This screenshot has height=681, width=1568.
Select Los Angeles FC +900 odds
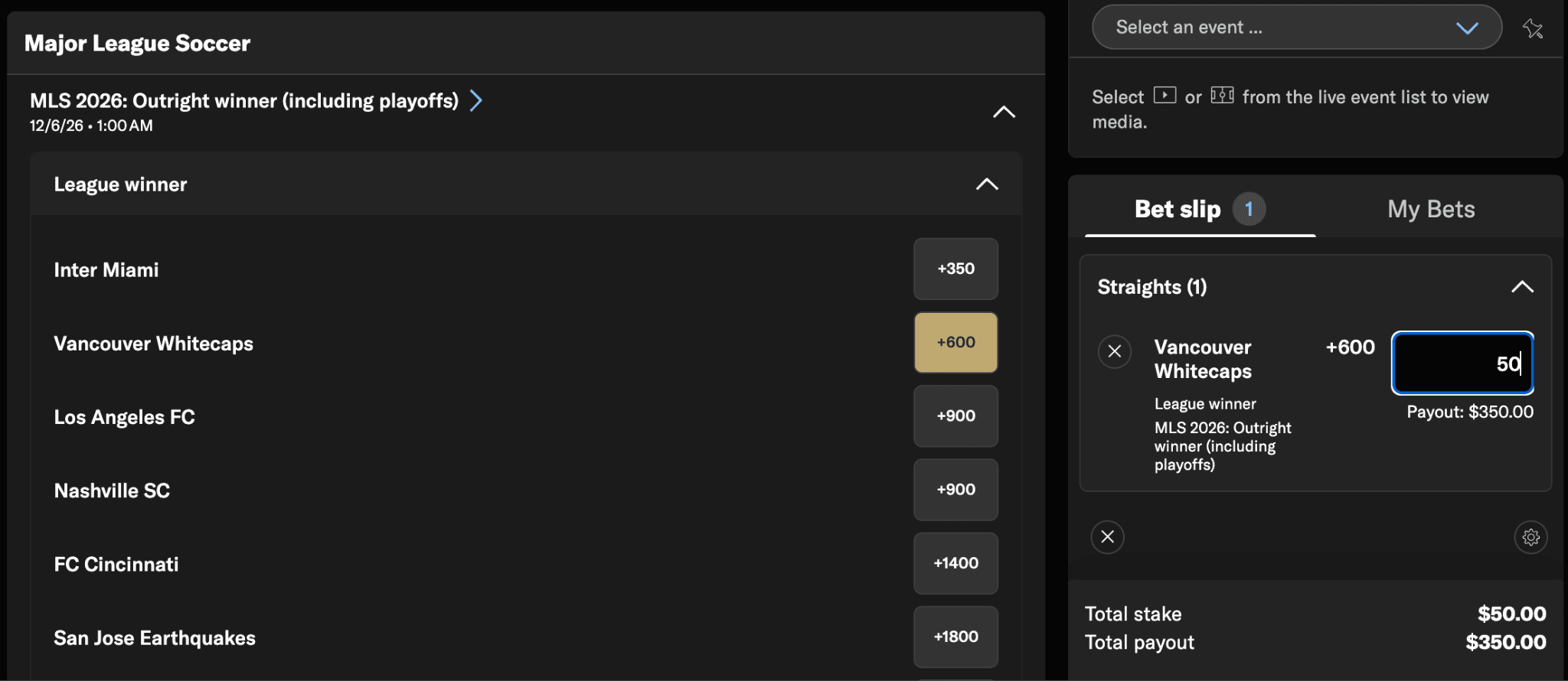point(955,416)
